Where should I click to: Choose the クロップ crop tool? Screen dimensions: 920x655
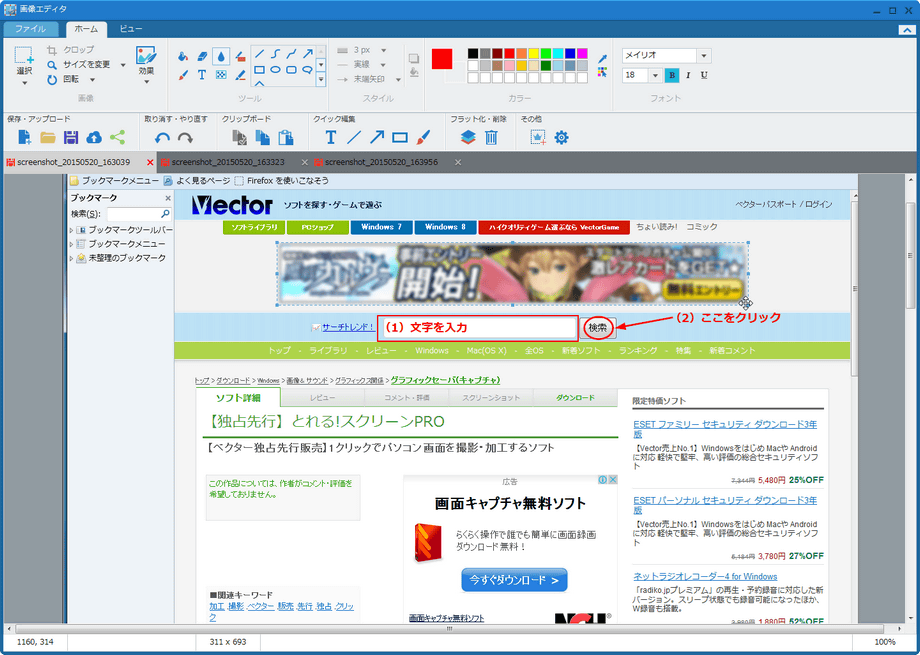(70, 50)
